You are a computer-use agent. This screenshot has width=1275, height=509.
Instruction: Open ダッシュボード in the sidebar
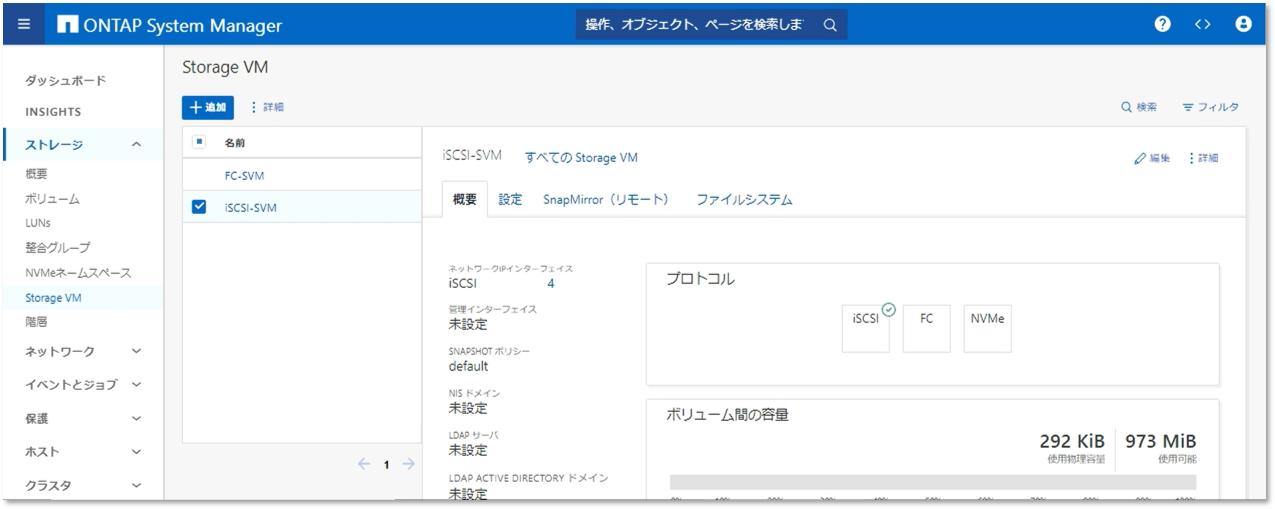(x=66, y=80)
